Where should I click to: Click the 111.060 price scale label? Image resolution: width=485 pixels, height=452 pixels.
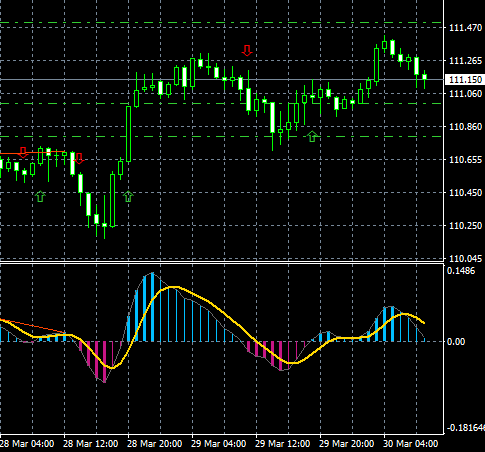coord(465,94)
